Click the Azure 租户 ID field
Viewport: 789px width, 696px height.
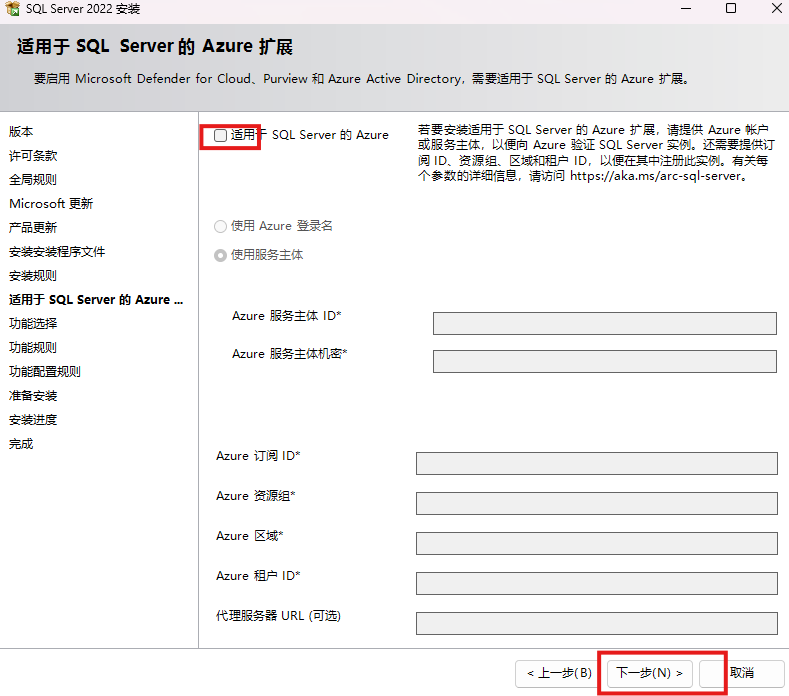click(596, 583)
